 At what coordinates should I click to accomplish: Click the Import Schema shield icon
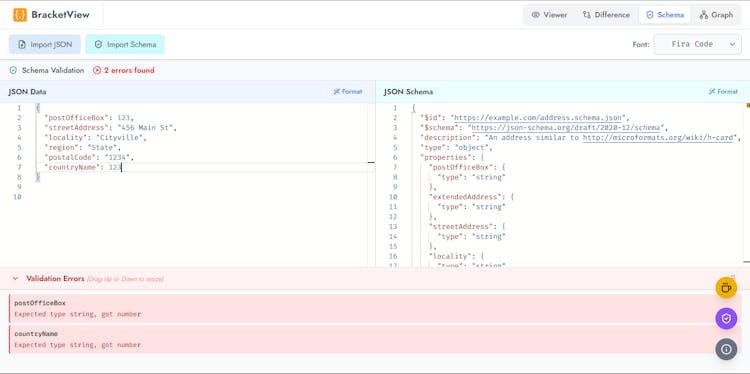[98, 44]
